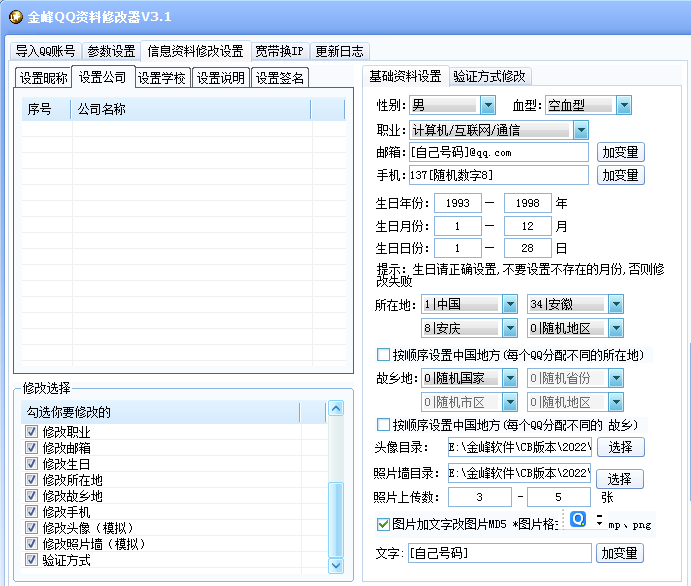691x586 pixels.
Task: Open the 性别 dropdown
Action: [488, 105]
